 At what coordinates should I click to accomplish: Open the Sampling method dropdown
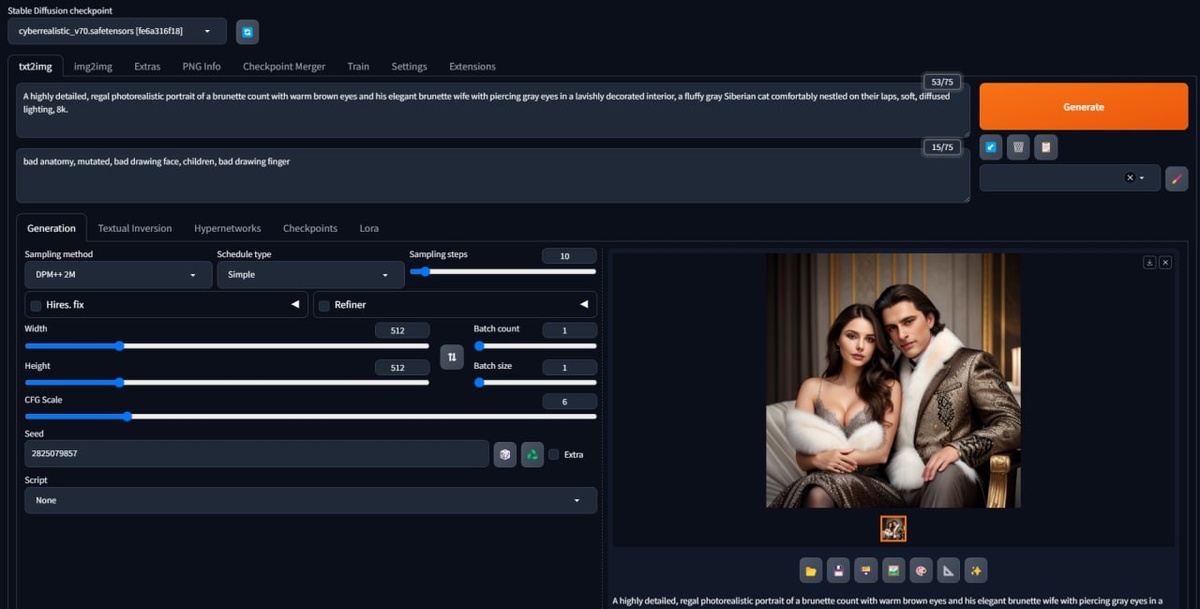[x=117, y=274]
